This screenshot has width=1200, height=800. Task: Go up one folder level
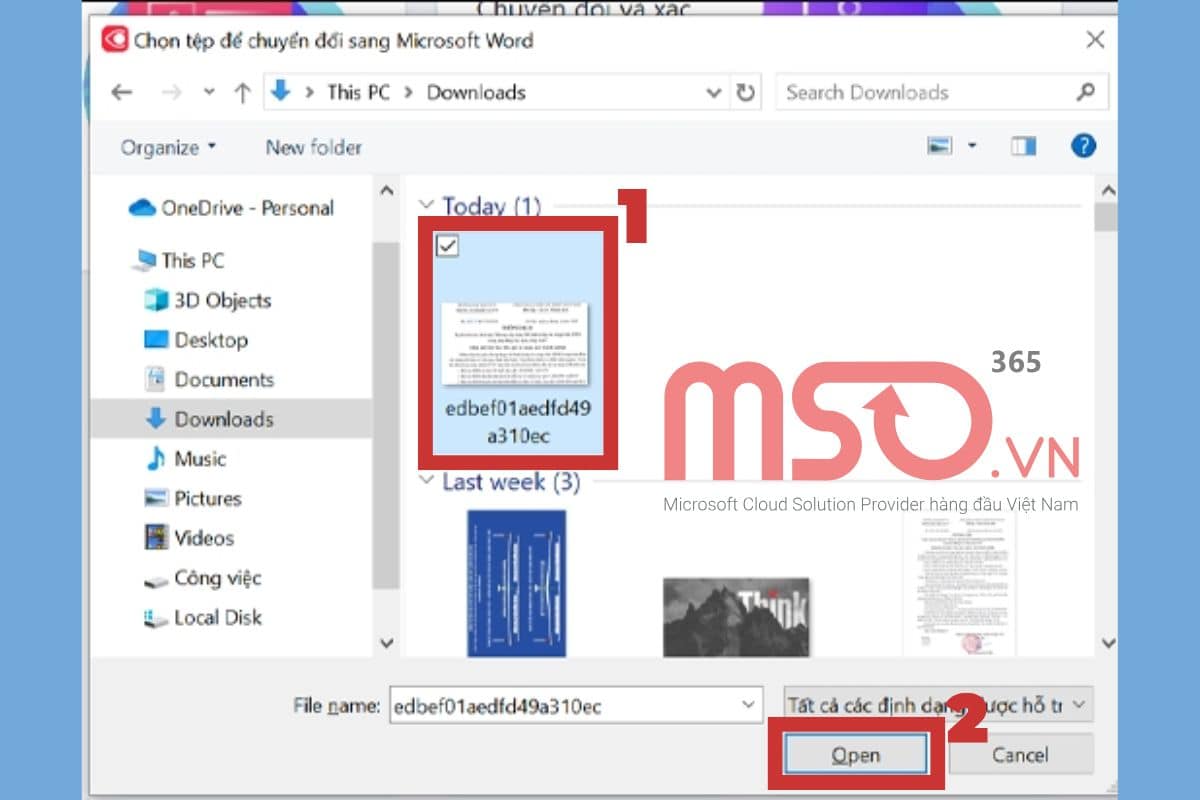(242, 93)
